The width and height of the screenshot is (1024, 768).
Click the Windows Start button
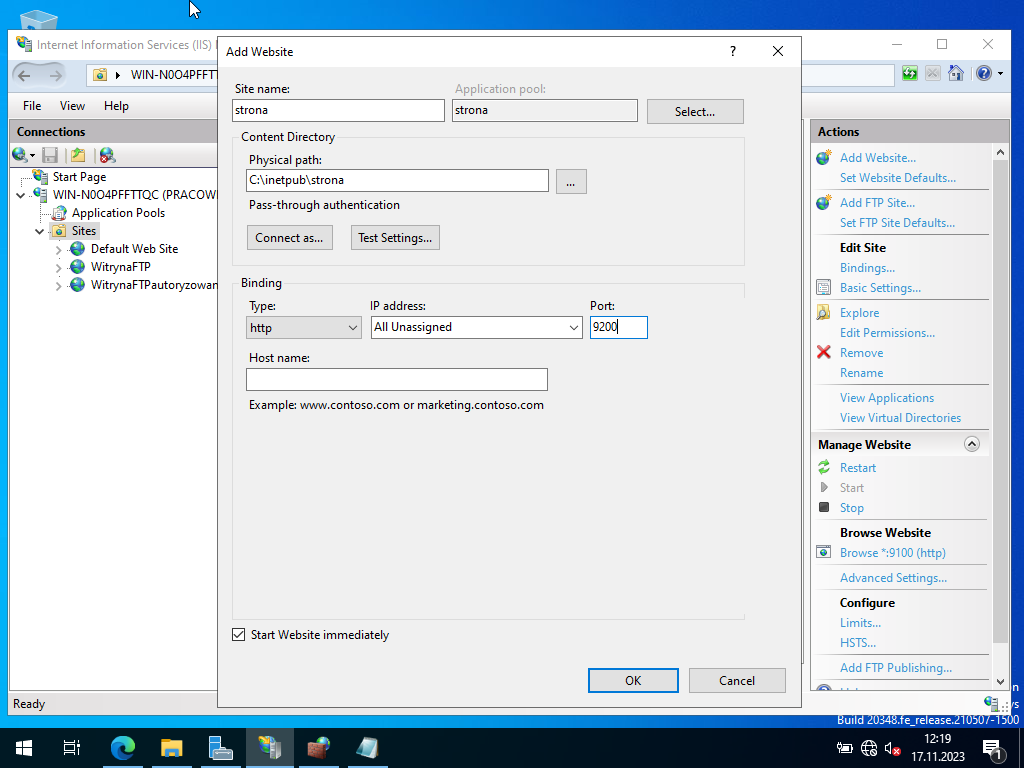point(24,748)
